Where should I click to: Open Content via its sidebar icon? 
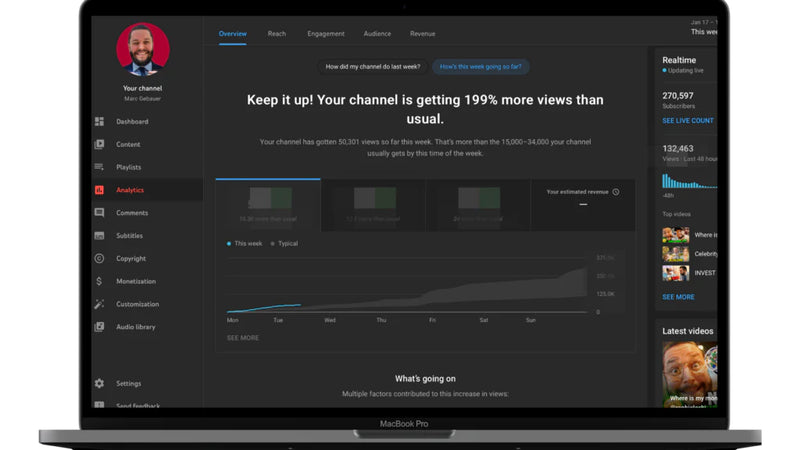(99, 145)
